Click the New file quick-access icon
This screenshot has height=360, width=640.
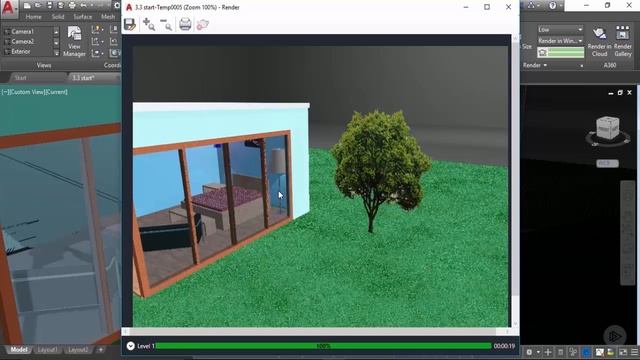pos(27,6)
